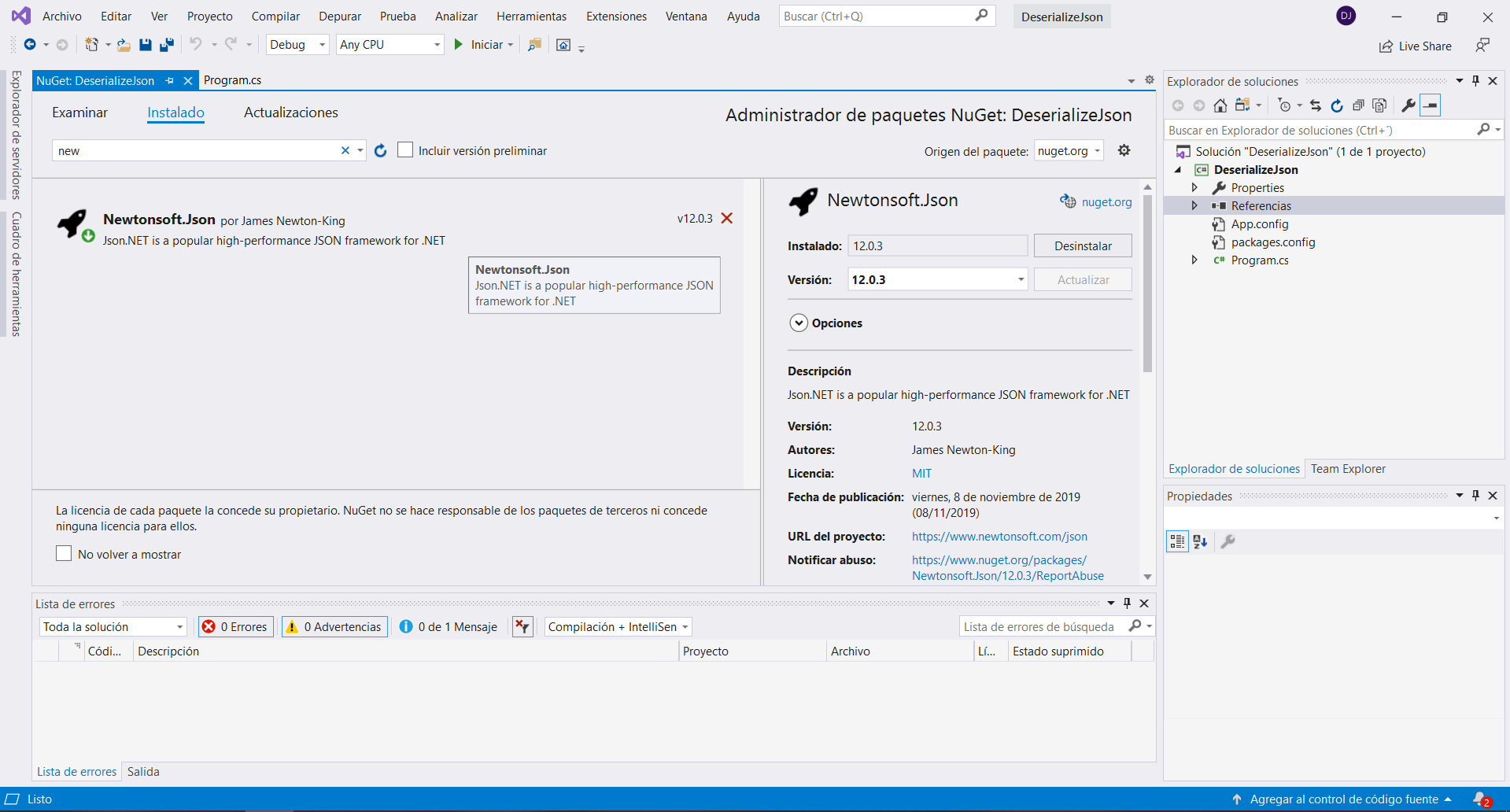Click the Home icon in Solution Explorer
This screenshot has height=812, width=1510.
click(x=1220, y=105)
